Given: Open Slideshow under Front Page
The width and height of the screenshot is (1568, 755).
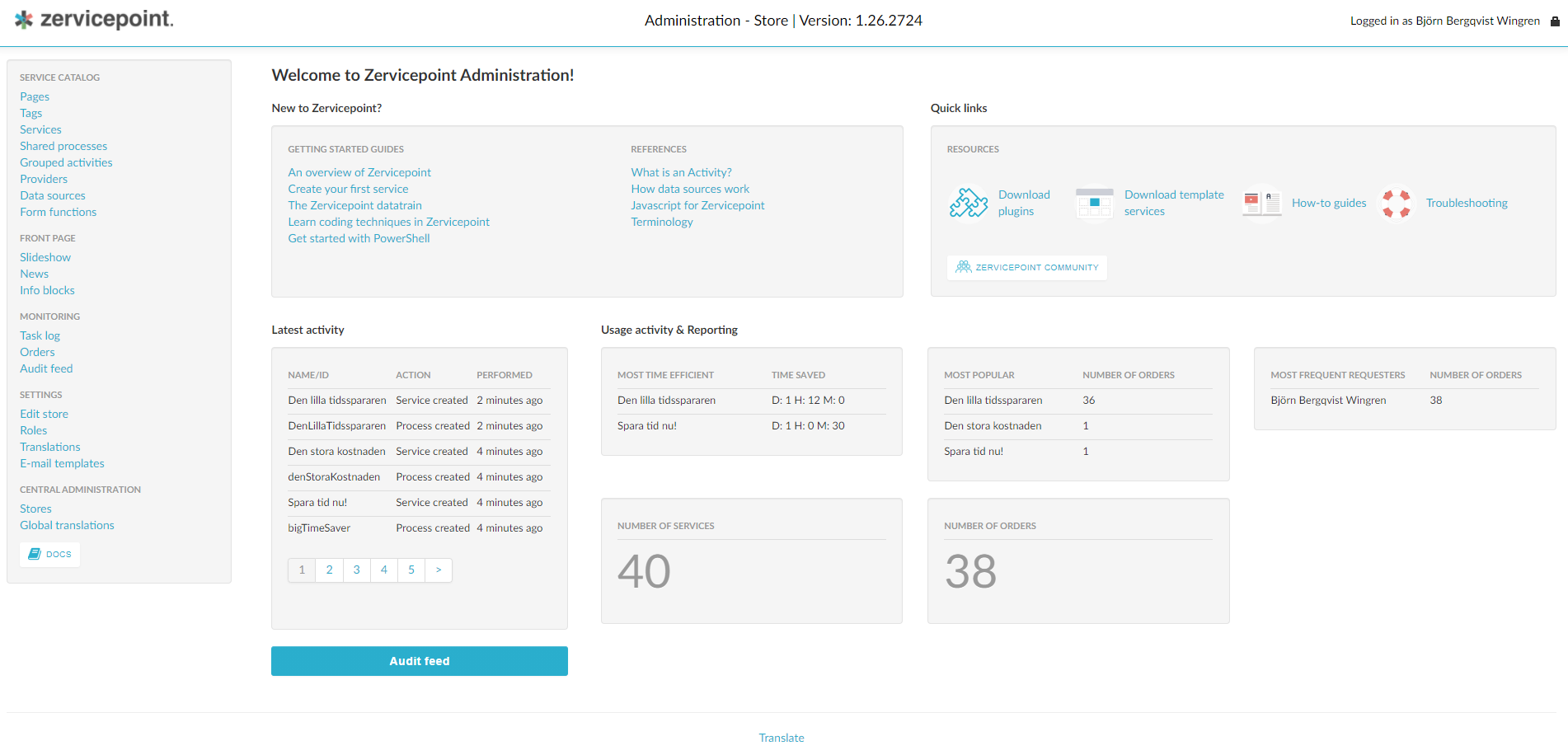Looking at the screenshot, I should [x=45, y=257].
